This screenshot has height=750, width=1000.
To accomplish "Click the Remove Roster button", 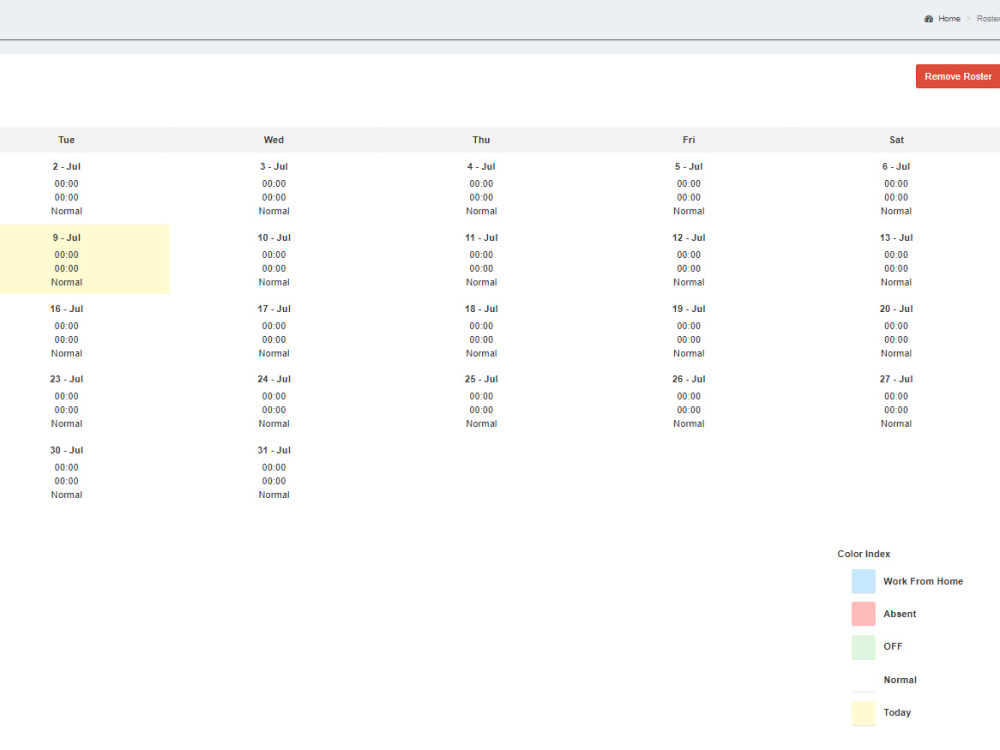I will tap(958, 76).
